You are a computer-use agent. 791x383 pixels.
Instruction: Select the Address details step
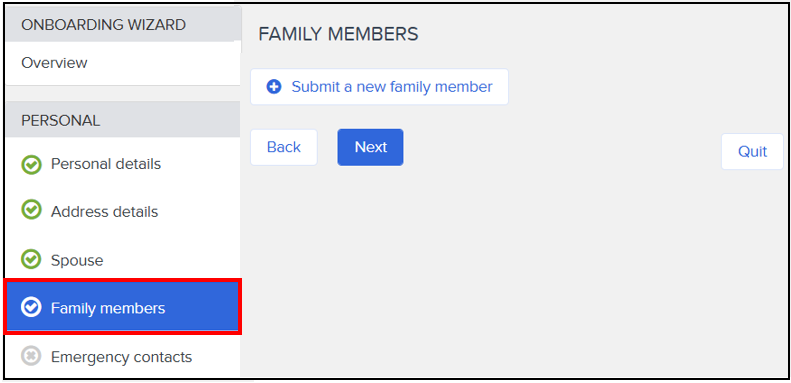[x=123, y=211]
